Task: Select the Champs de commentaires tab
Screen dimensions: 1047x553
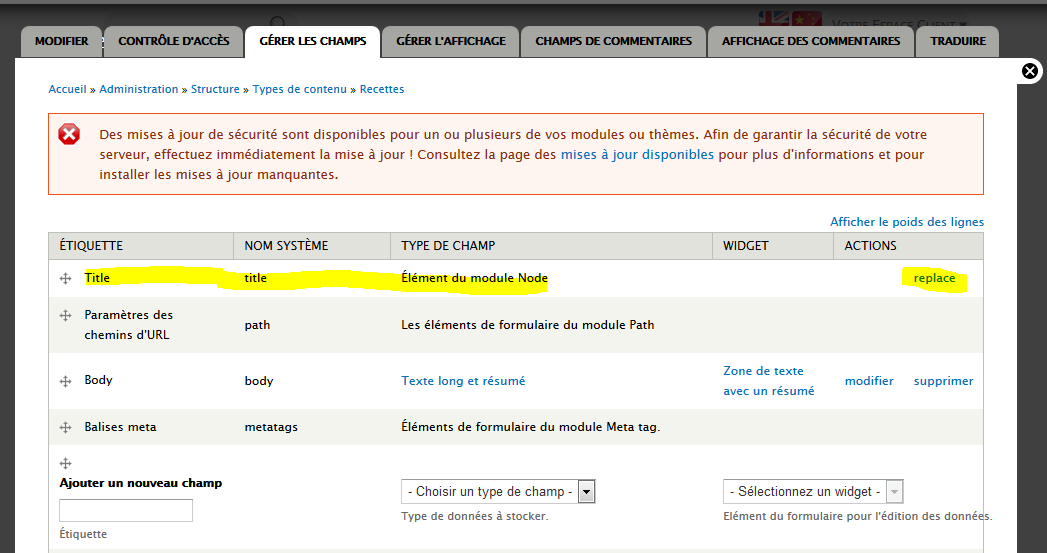Action: pos(613,41)
